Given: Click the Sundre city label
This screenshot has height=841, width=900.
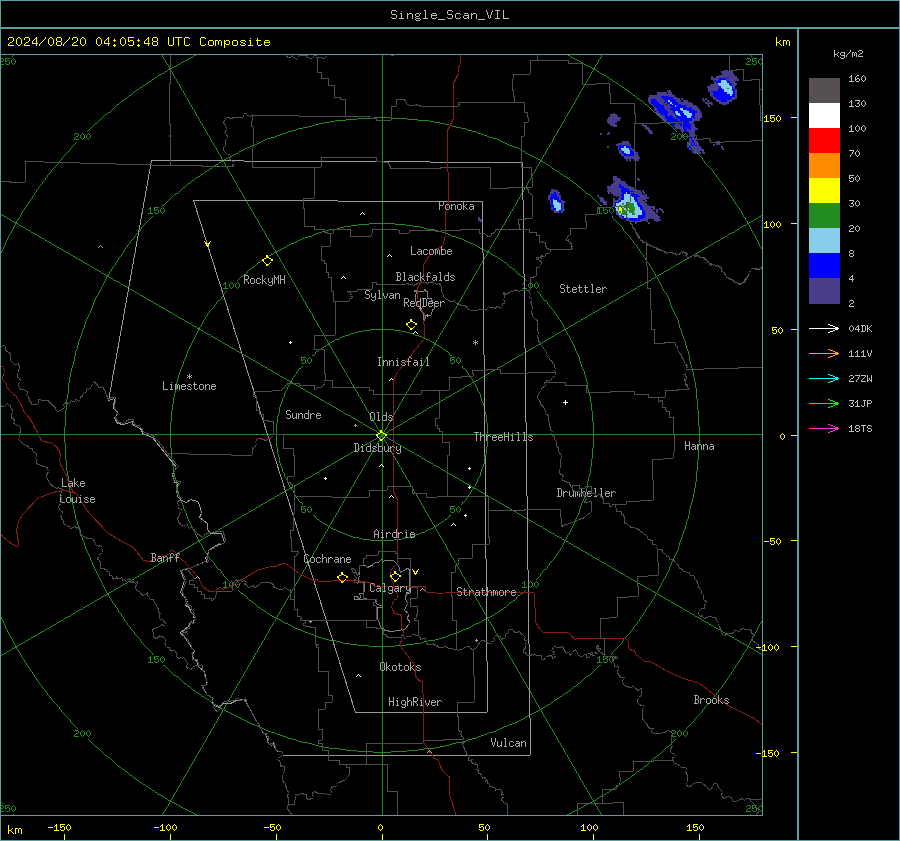Looking at the screenshot, I should pos(303,415).
